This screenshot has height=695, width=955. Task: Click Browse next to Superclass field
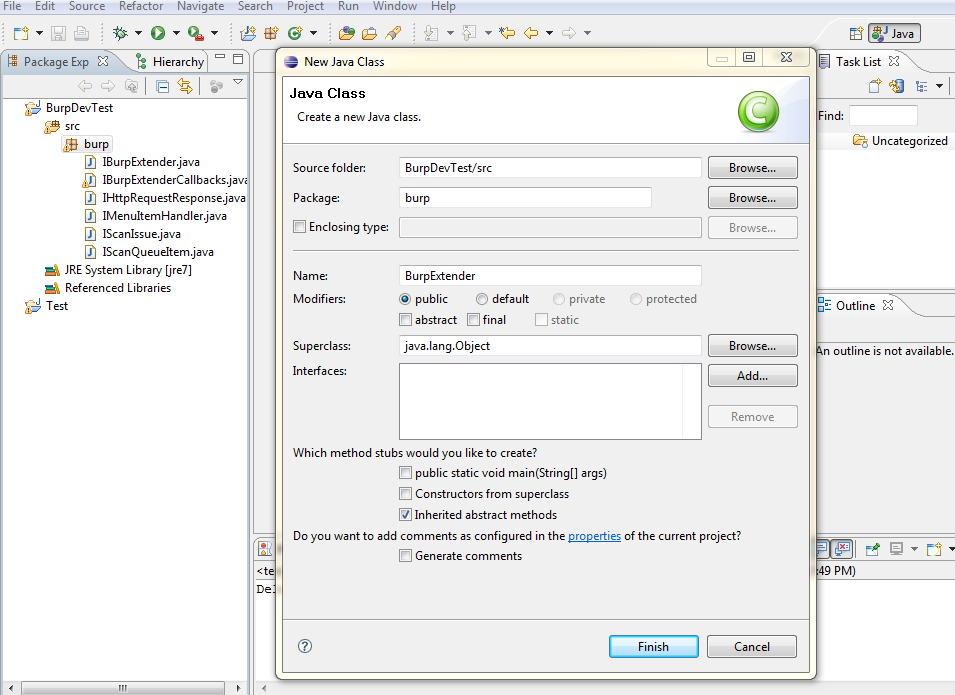[x=752, y=346]
